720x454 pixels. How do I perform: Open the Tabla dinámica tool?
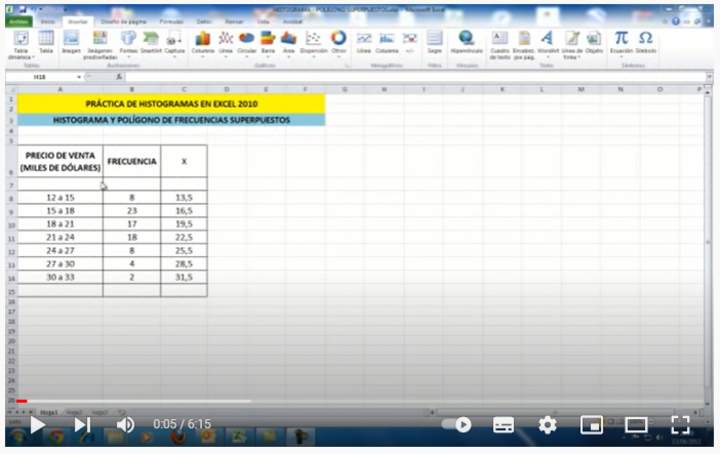20,40
